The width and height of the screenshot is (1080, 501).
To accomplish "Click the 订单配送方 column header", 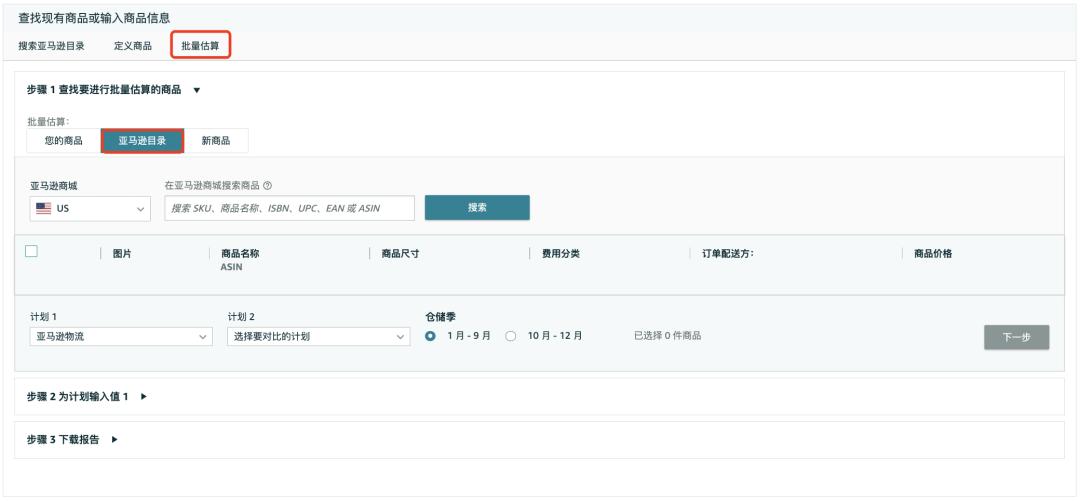I will pos(728,254).
